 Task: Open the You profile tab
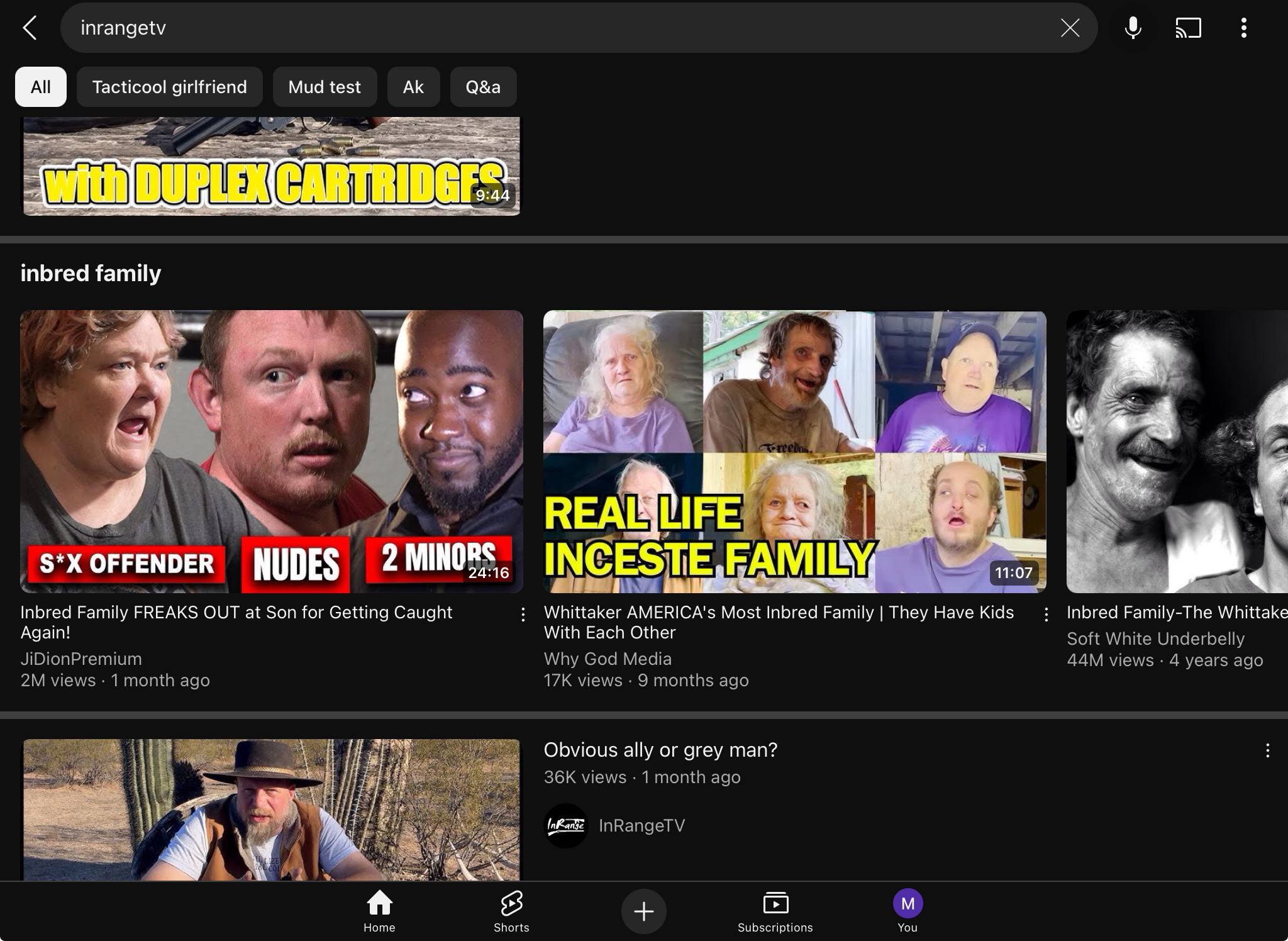click(908, 911)
